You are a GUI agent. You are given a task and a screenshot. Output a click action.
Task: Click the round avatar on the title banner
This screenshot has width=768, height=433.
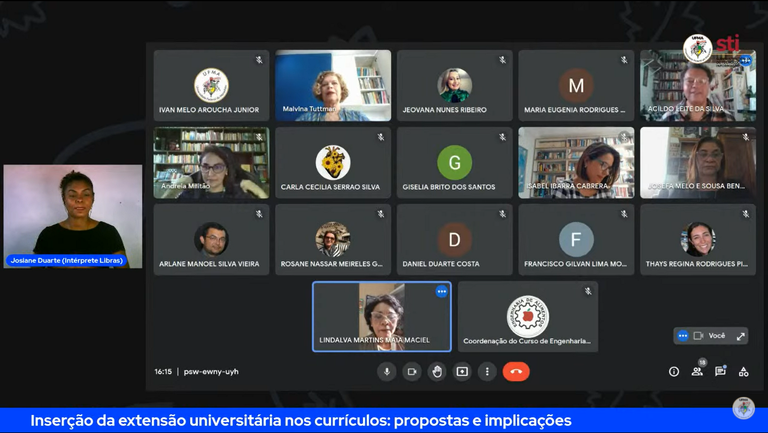click(x=743, y=408)
